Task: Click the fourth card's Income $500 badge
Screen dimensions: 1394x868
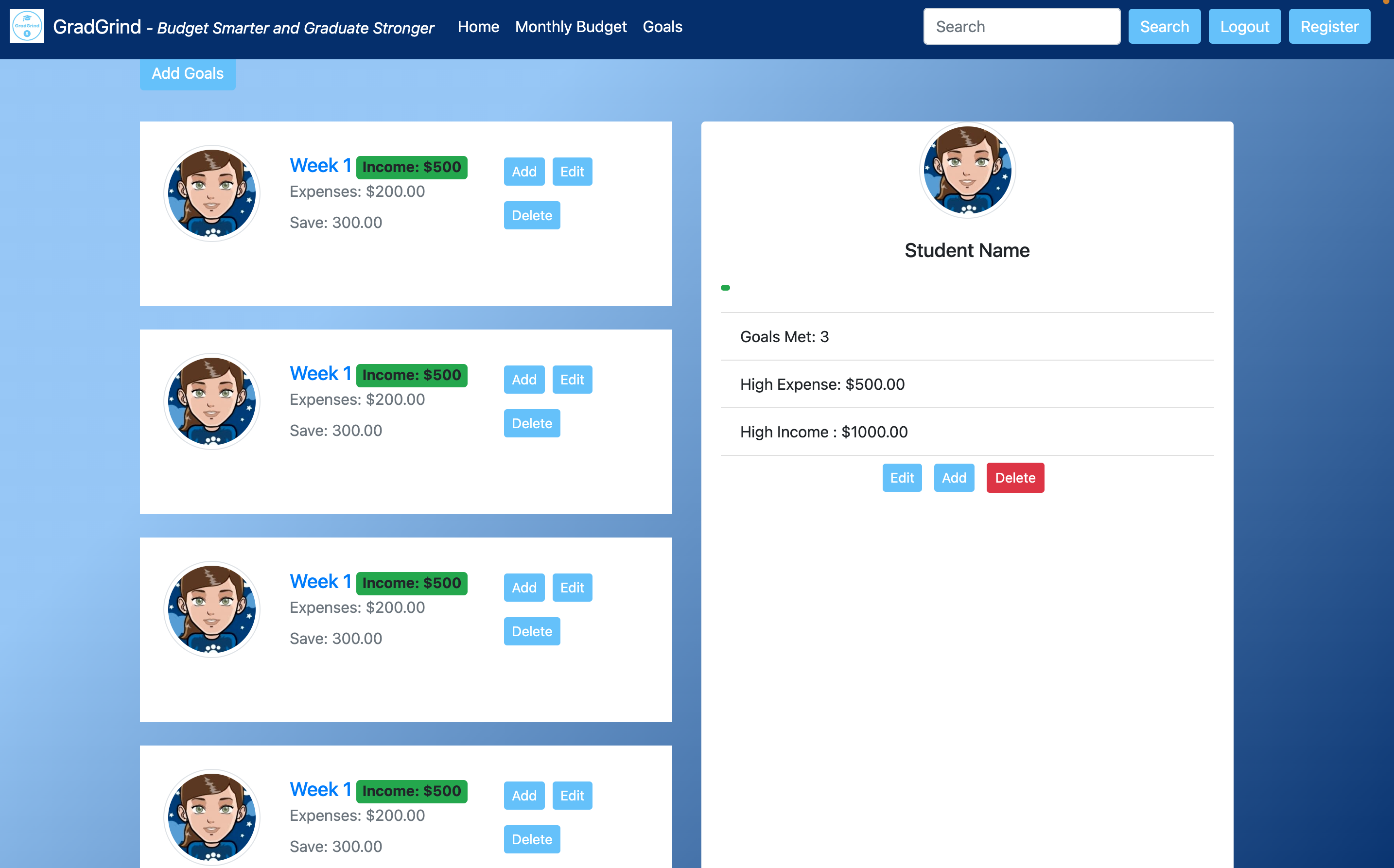Action: click(411, 791)
